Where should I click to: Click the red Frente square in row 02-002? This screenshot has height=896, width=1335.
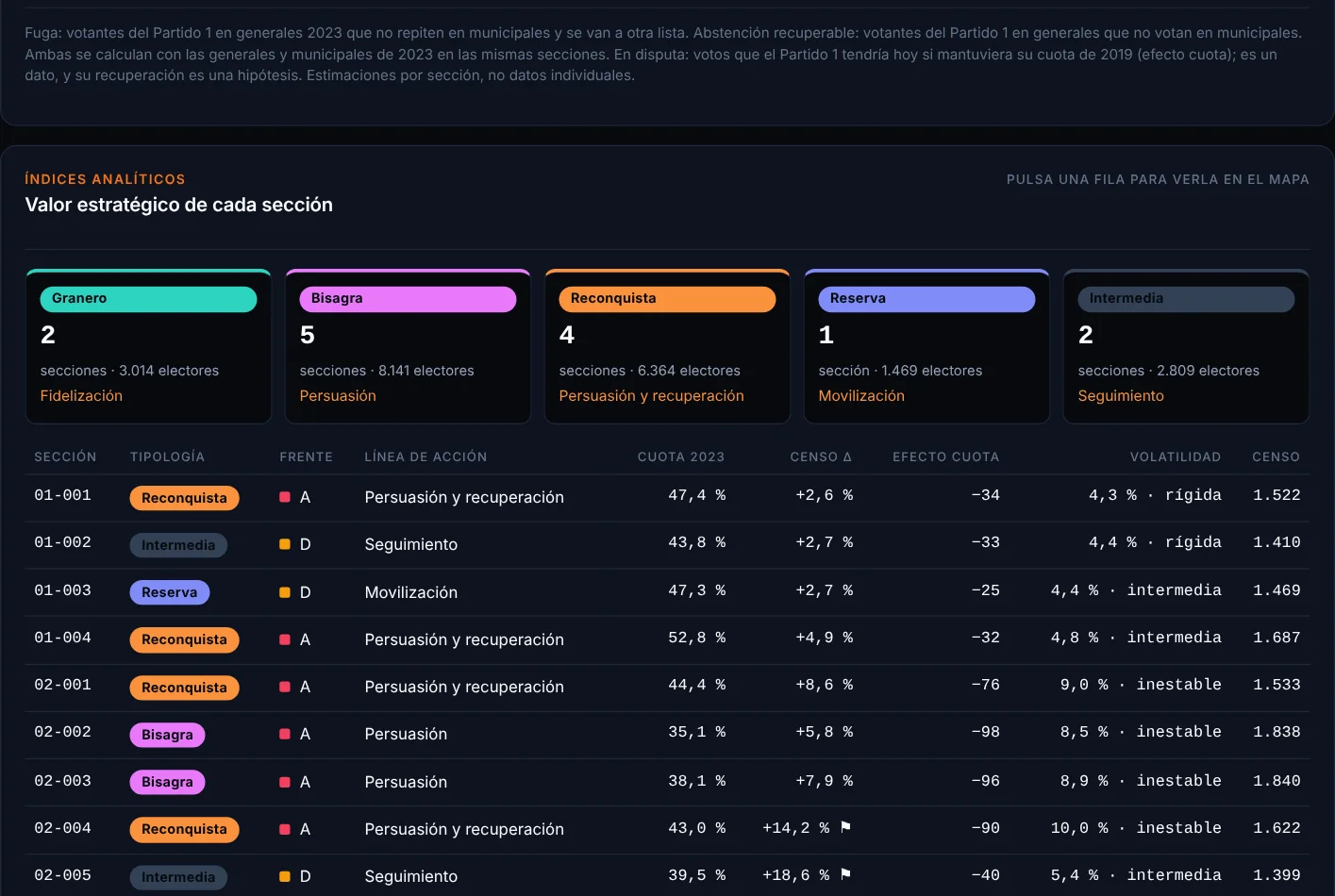pos(285,734)
